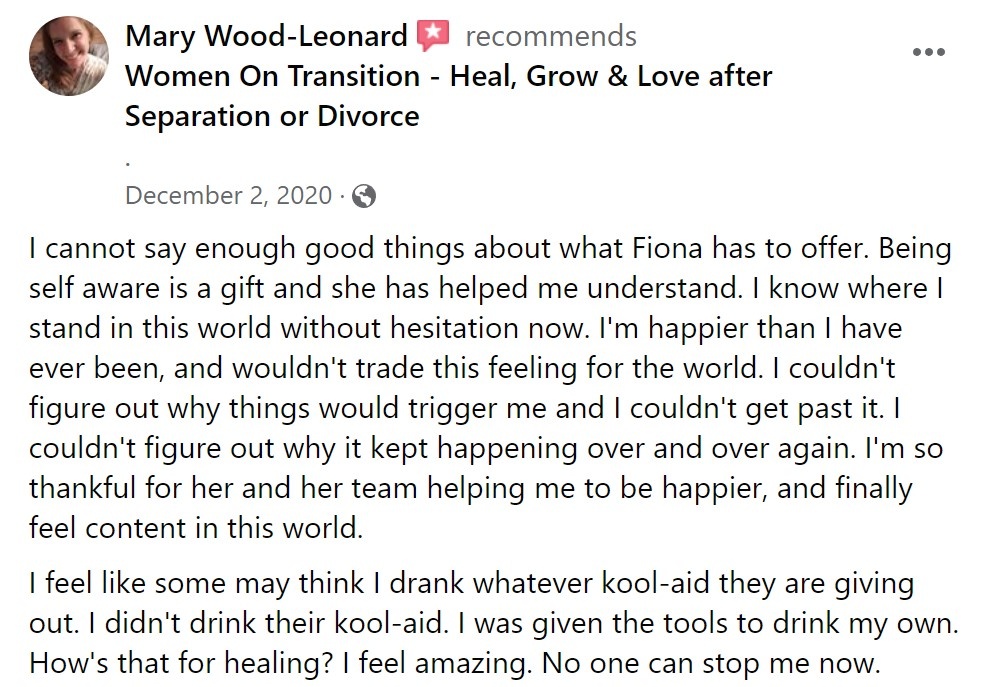Open Mary Wood-Leonard's profile picture

pyautogui.click(x=69, y=56)
